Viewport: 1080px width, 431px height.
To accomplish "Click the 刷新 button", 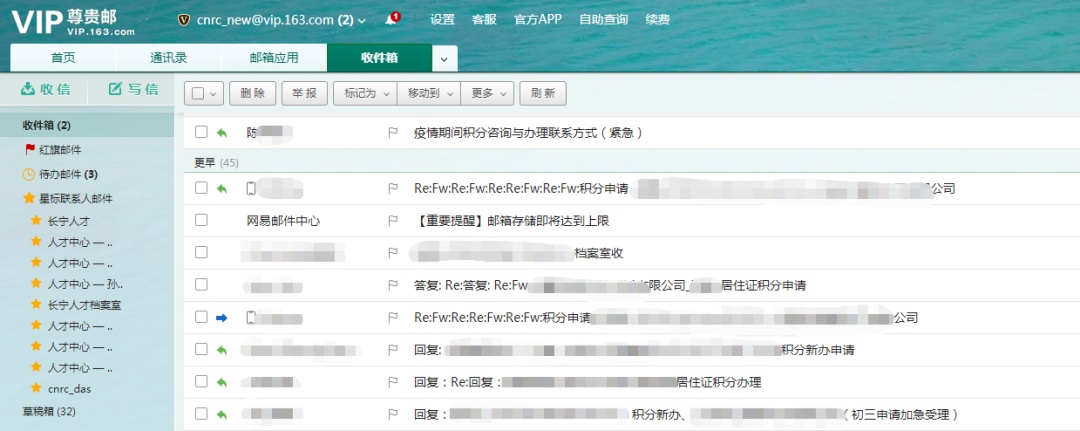I will pyautogui.click(x=543, y=94).
